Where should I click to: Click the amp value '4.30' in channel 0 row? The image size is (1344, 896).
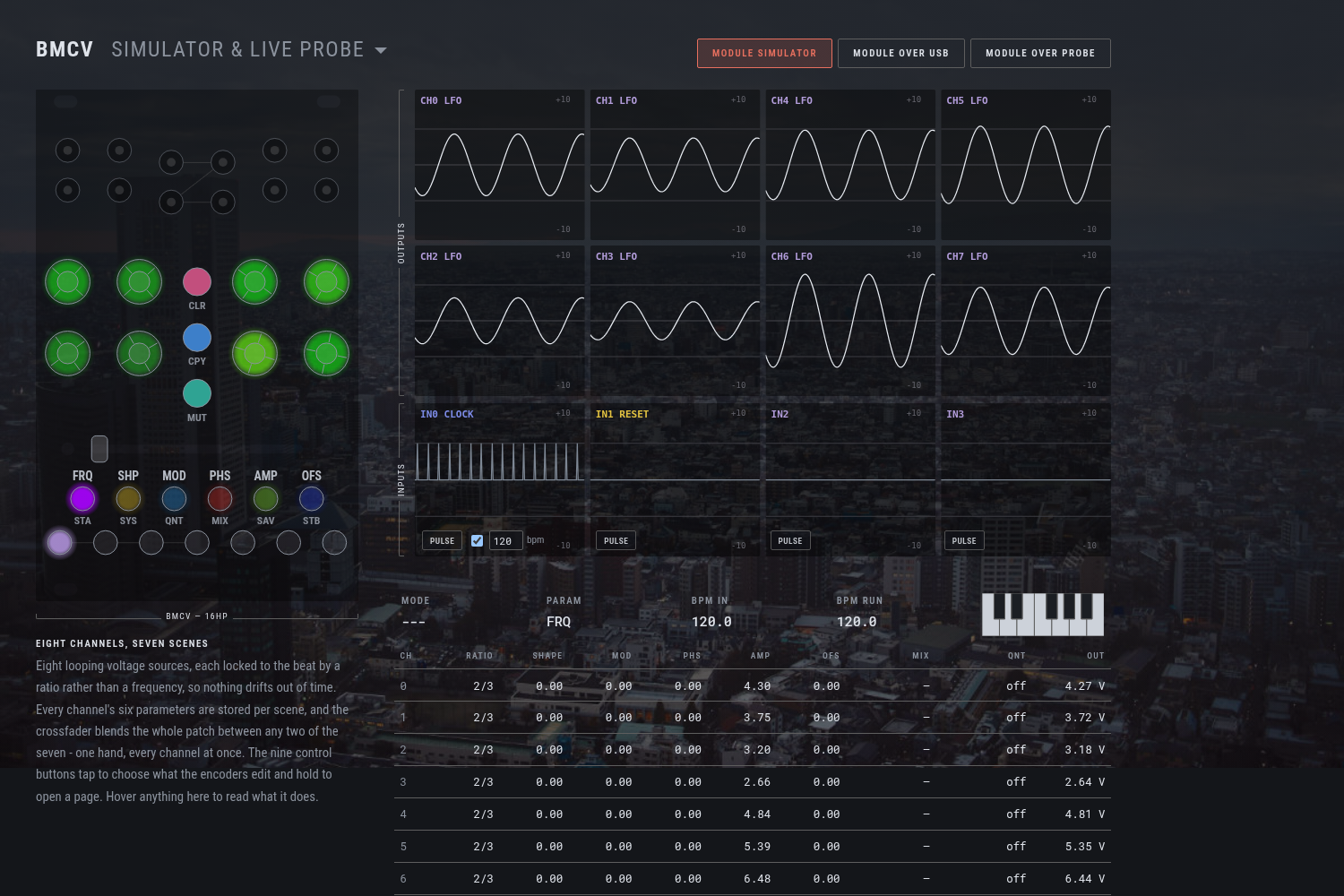coord(757,686)
